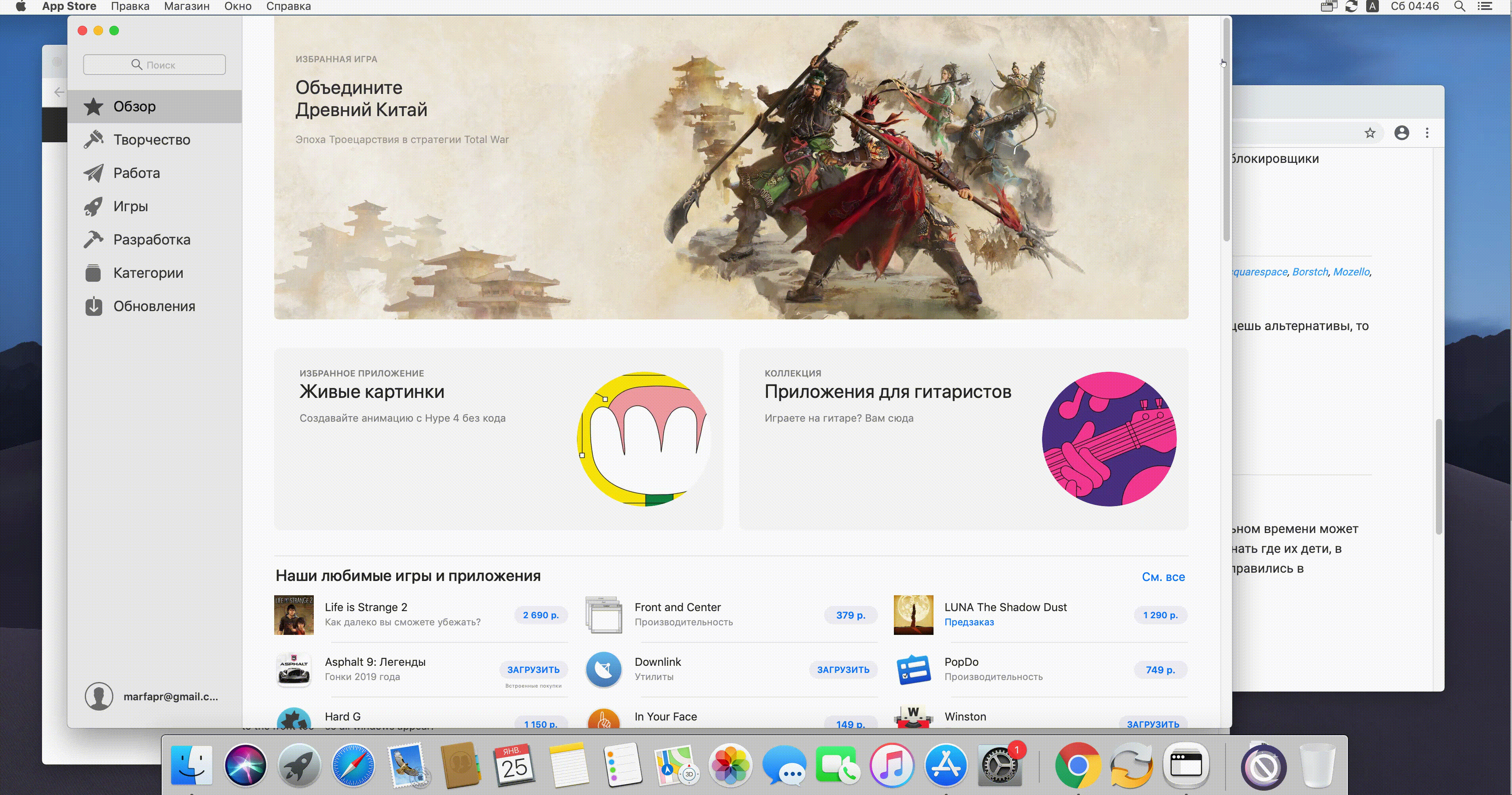The height and width of the screenshot is (795, 1512).
Task: Select the Творчество paintbrush icon
Action: 93,140
